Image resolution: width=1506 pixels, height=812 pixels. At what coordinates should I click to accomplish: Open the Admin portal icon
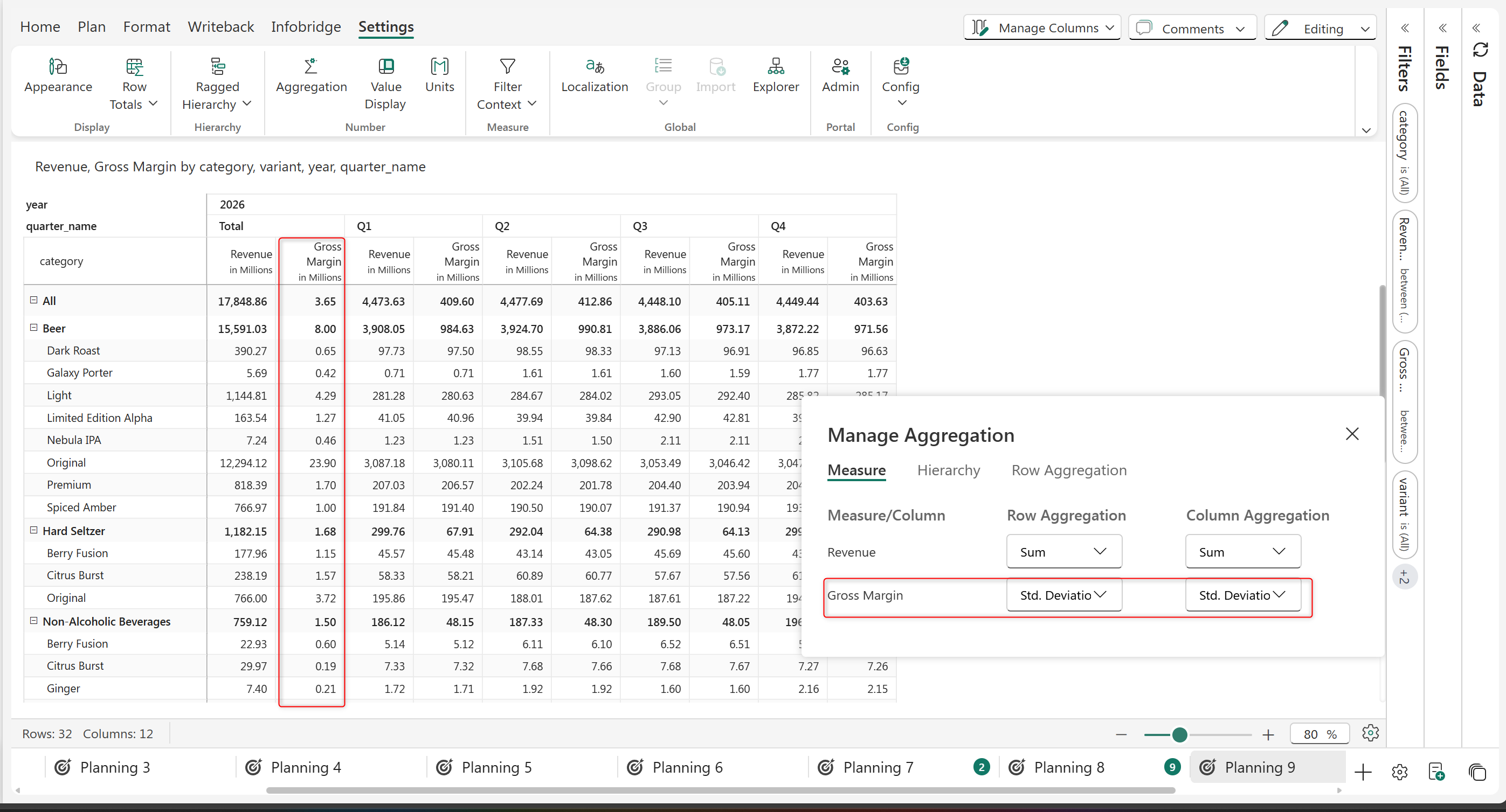pyautogui.click(x=840, y=67)
